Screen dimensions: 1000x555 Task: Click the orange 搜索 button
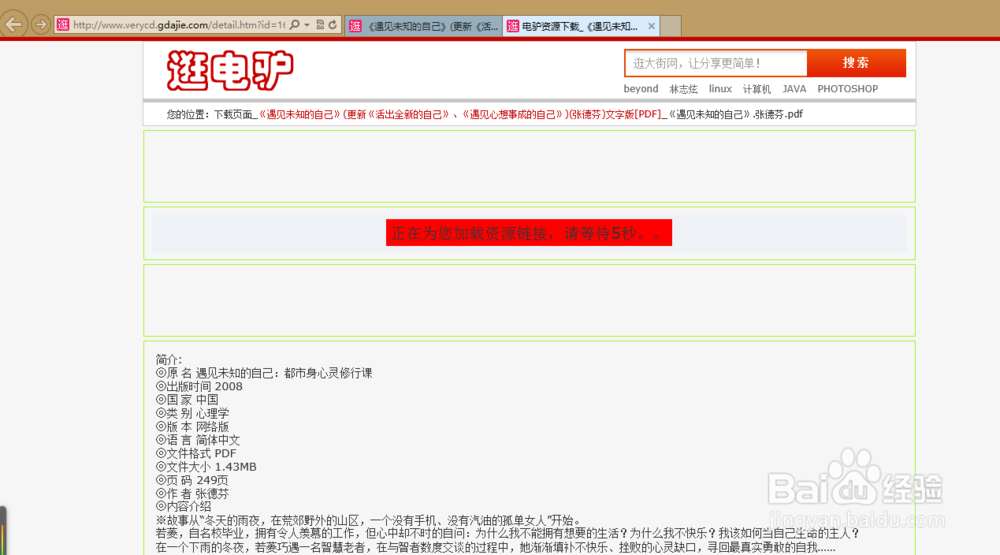pos(856,63)
